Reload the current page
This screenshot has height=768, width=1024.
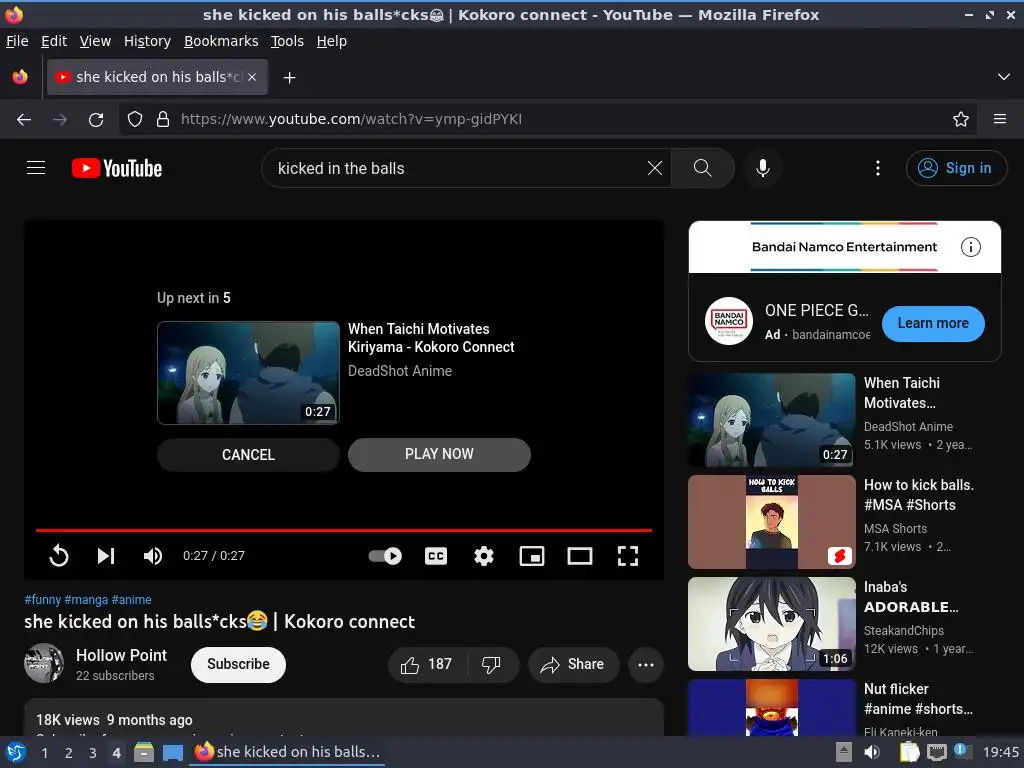[x=96, y=120]
